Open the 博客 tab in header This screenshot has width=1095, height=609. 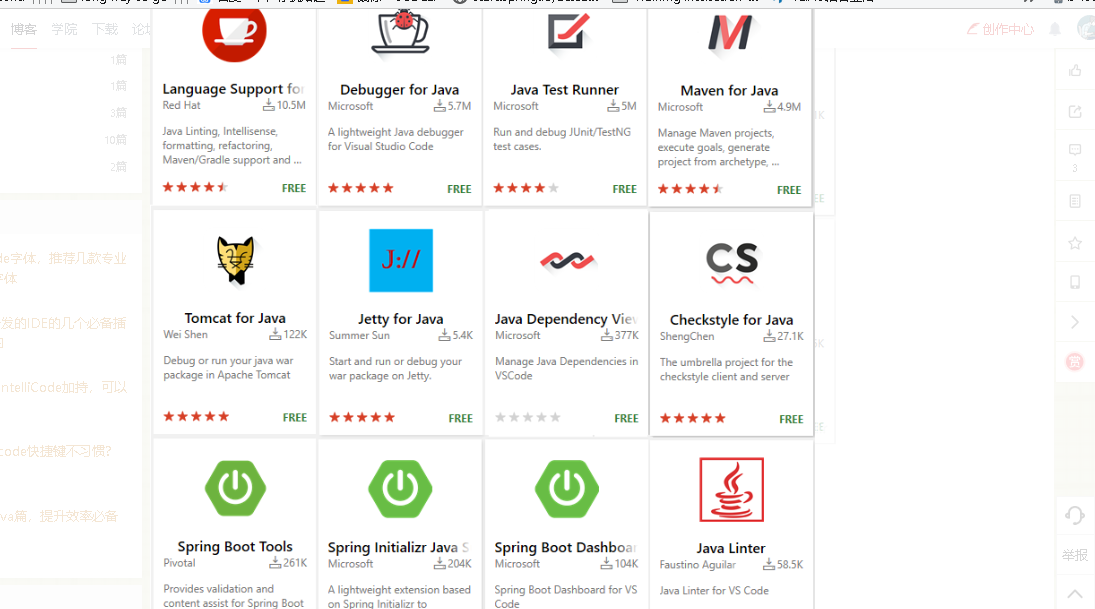pos(24,29)
